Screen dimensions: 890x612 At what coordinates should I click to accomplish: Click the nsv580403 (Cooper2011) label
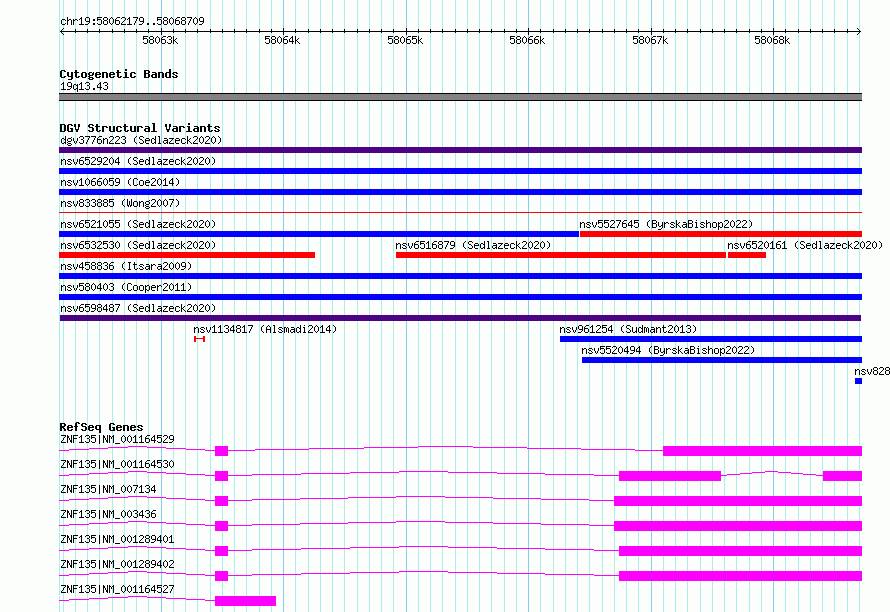point(126,287)
